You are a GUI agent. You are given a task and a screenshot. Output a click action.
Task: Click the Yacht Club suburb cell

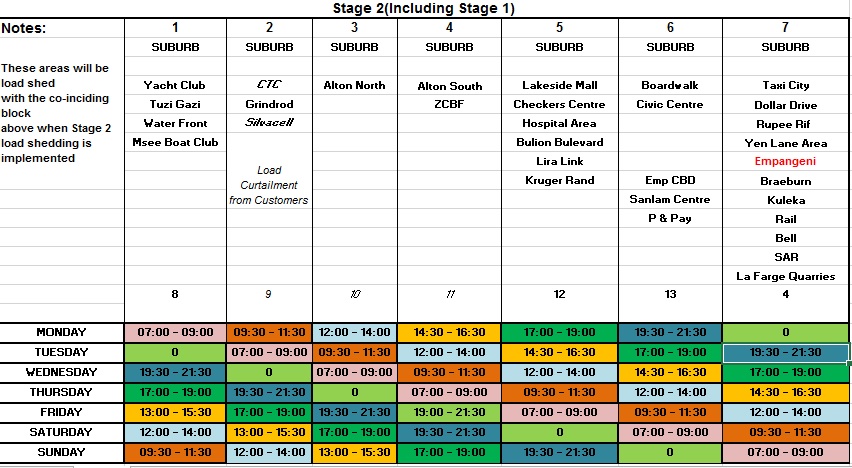click(x=174, y=86)
